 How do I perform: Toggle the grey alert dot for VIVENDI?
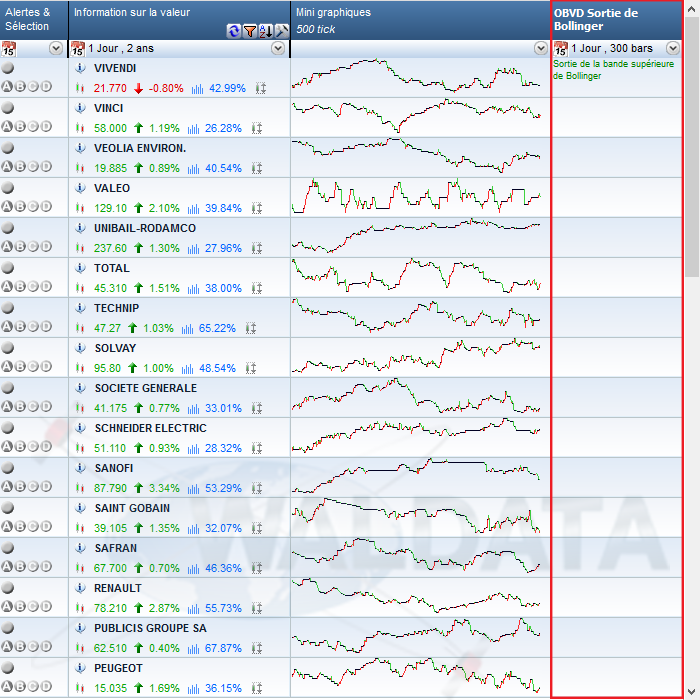click(x=8, y=68)
